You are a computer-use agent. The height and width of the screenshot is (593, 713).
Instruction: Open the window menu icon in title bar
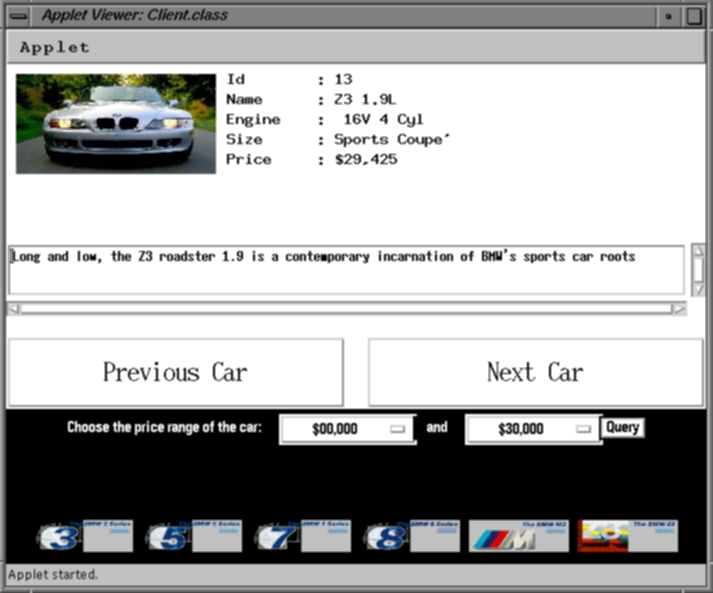click(19, 16)
